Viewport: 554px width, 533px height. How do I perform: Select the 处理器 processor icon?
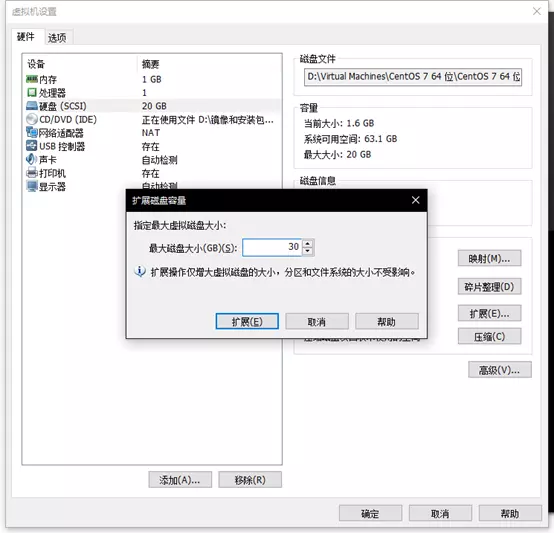(32, 93)
